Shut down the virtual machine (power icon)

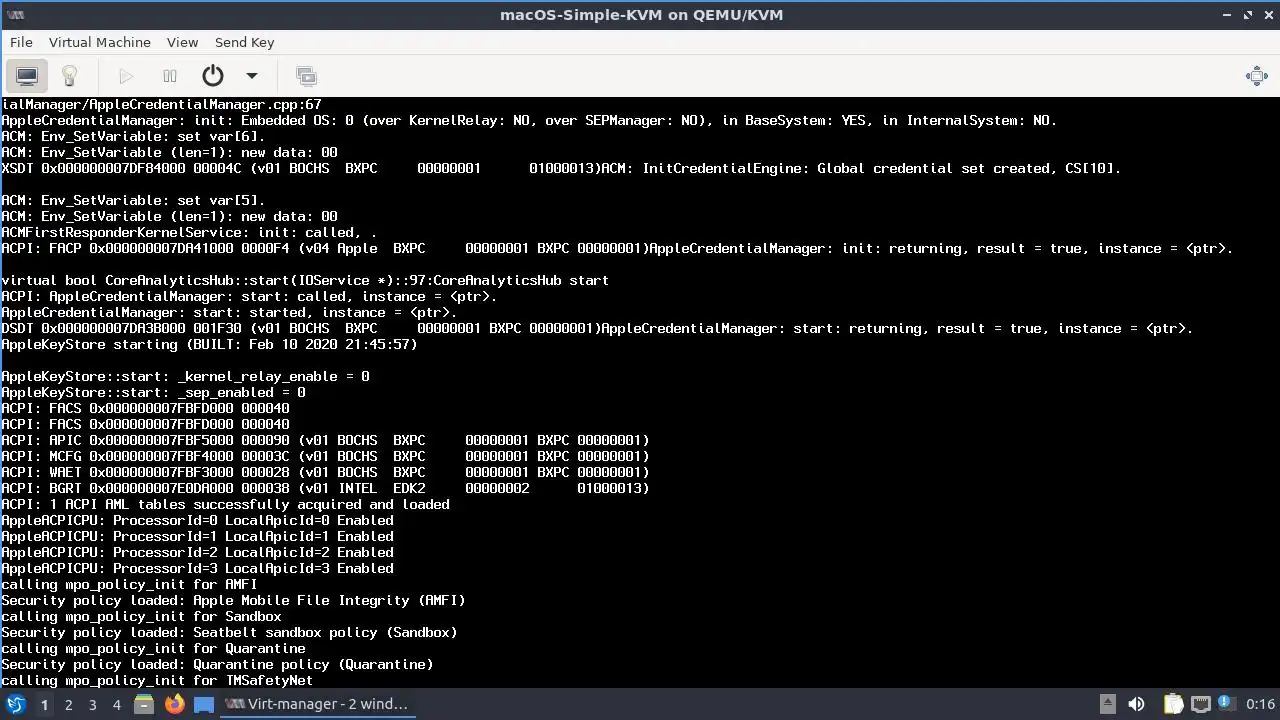click(x=213, y=76)
